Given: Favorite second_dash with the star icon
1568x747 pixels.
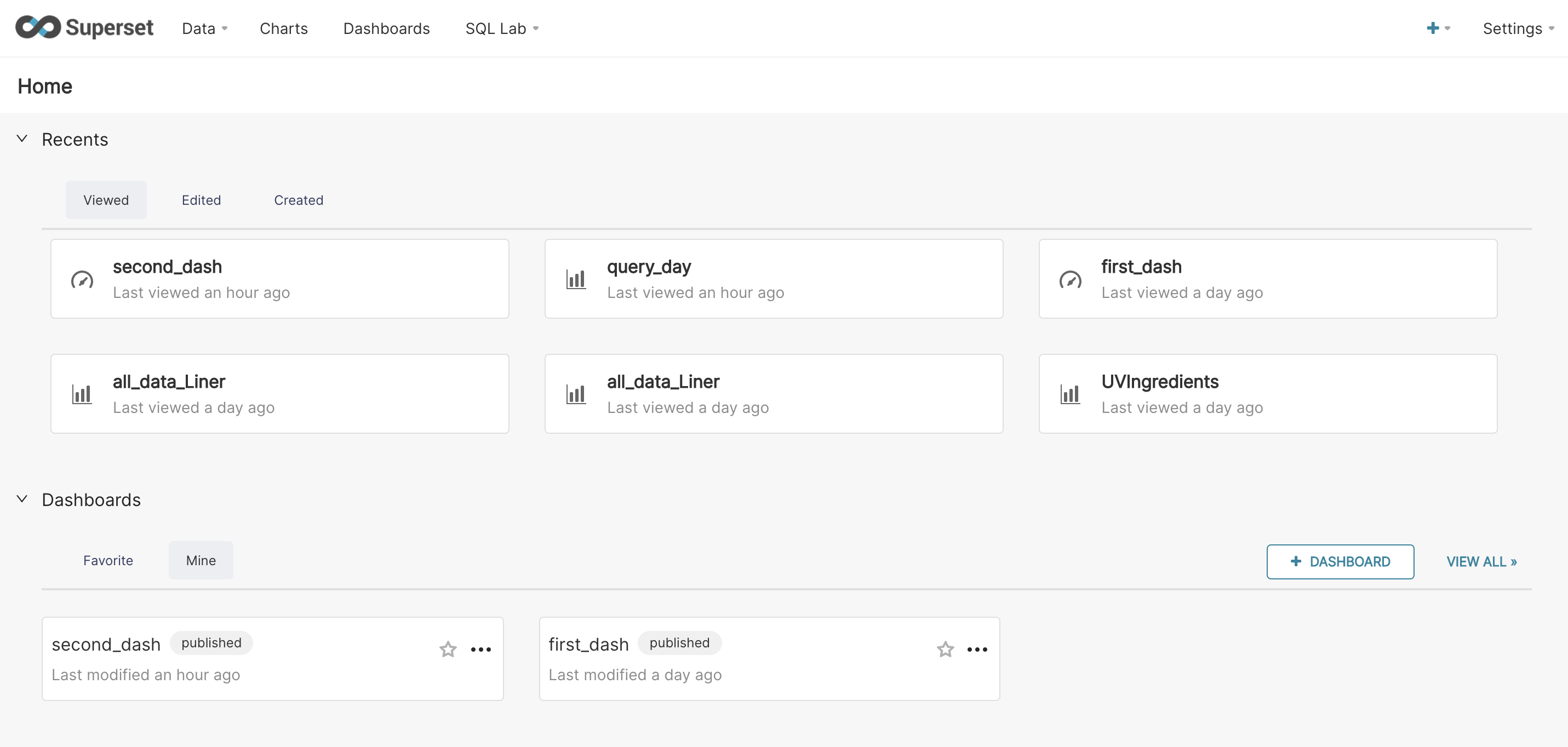Looking at the screenshot, I should click(x=448, y=649).
